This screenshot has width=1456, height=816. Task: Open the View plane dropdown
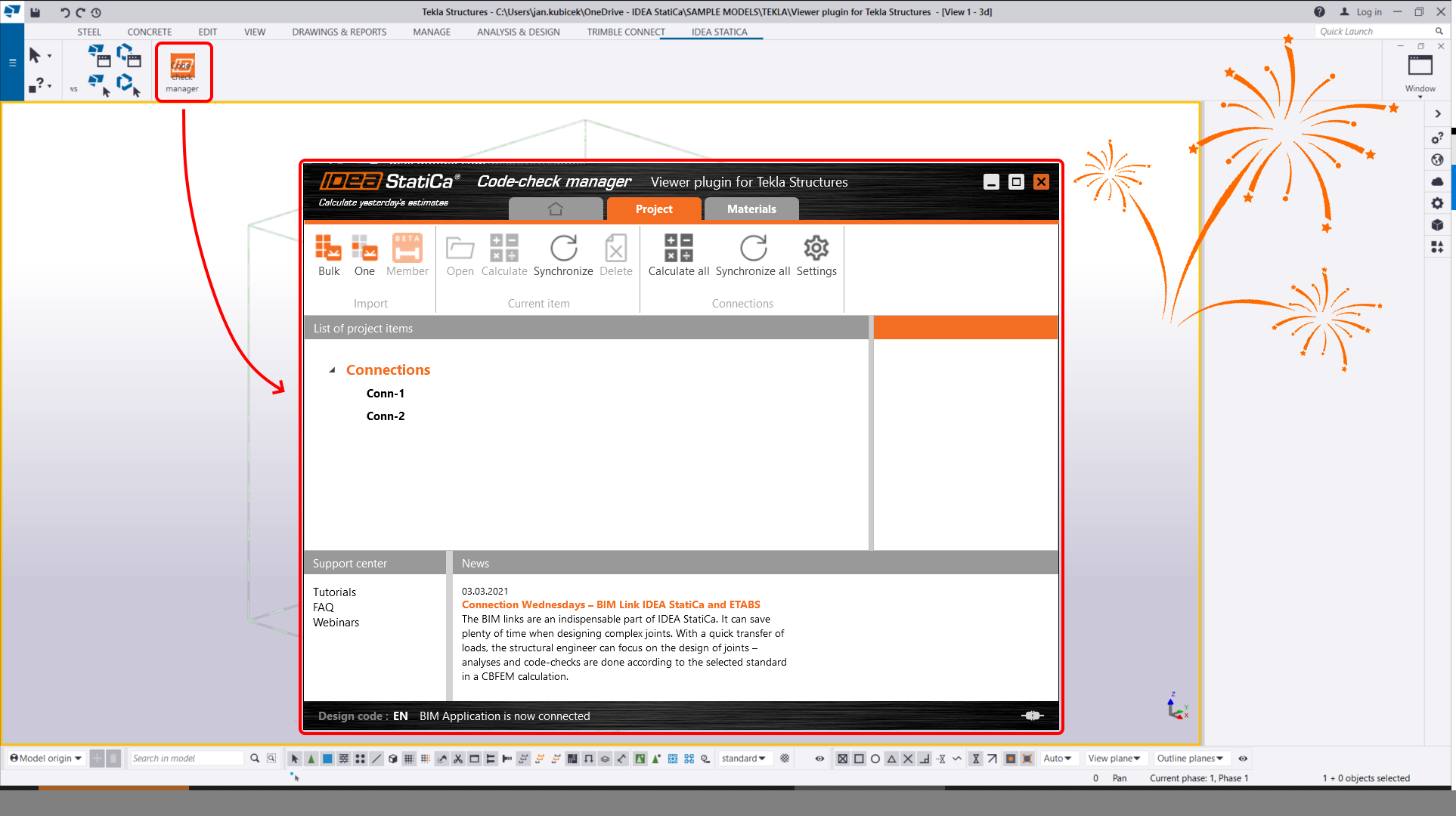pos(1114,759)
